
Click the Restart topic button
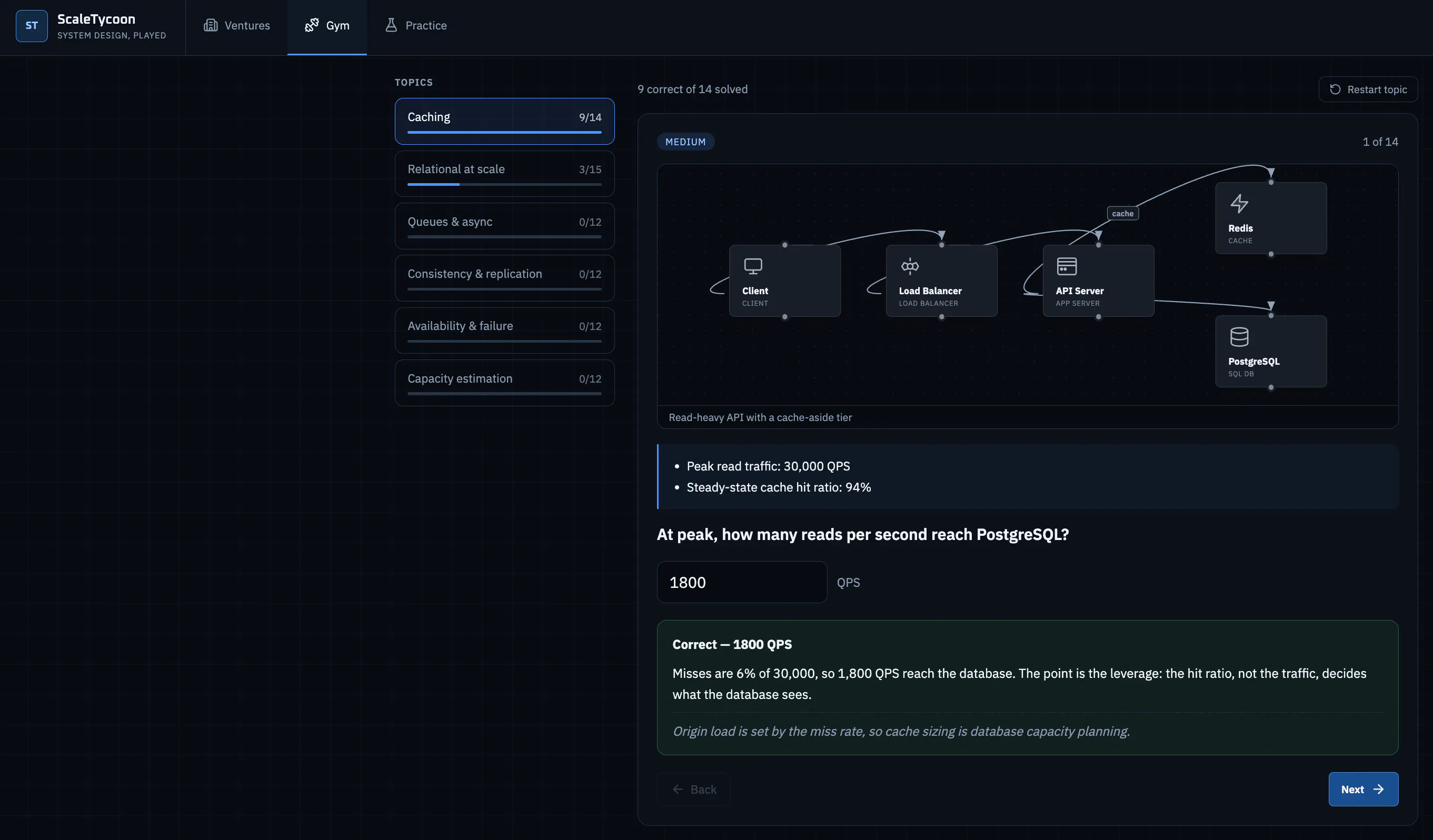click(1368, 89)
